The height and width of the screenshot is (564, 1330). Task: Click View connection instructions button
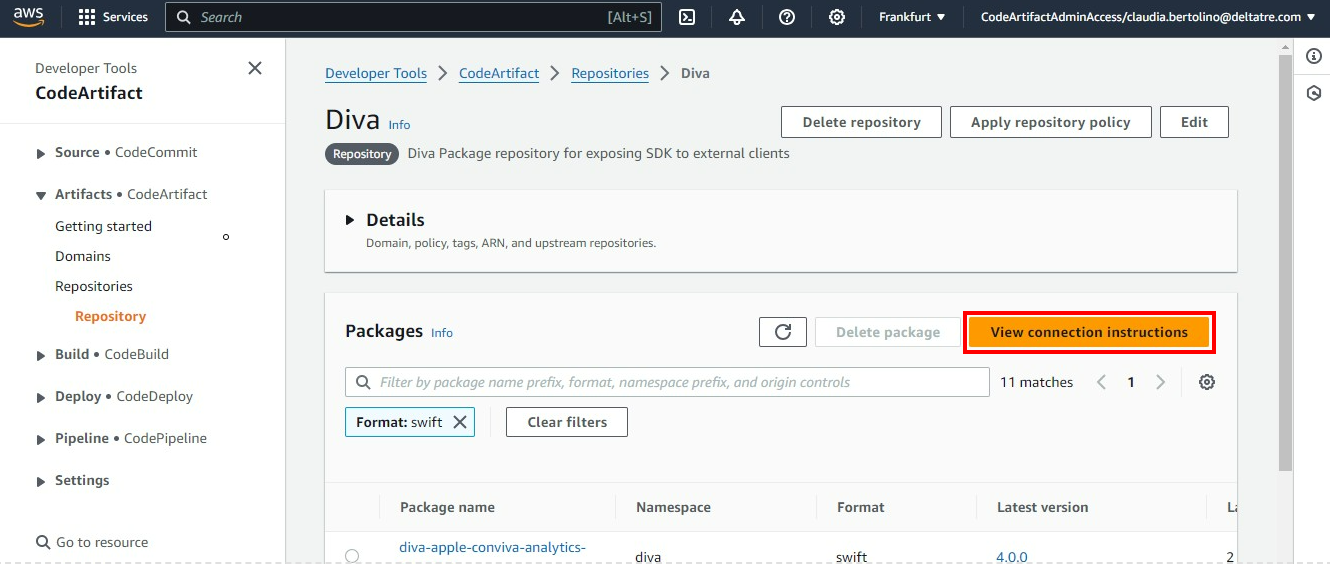(1089, 332)
